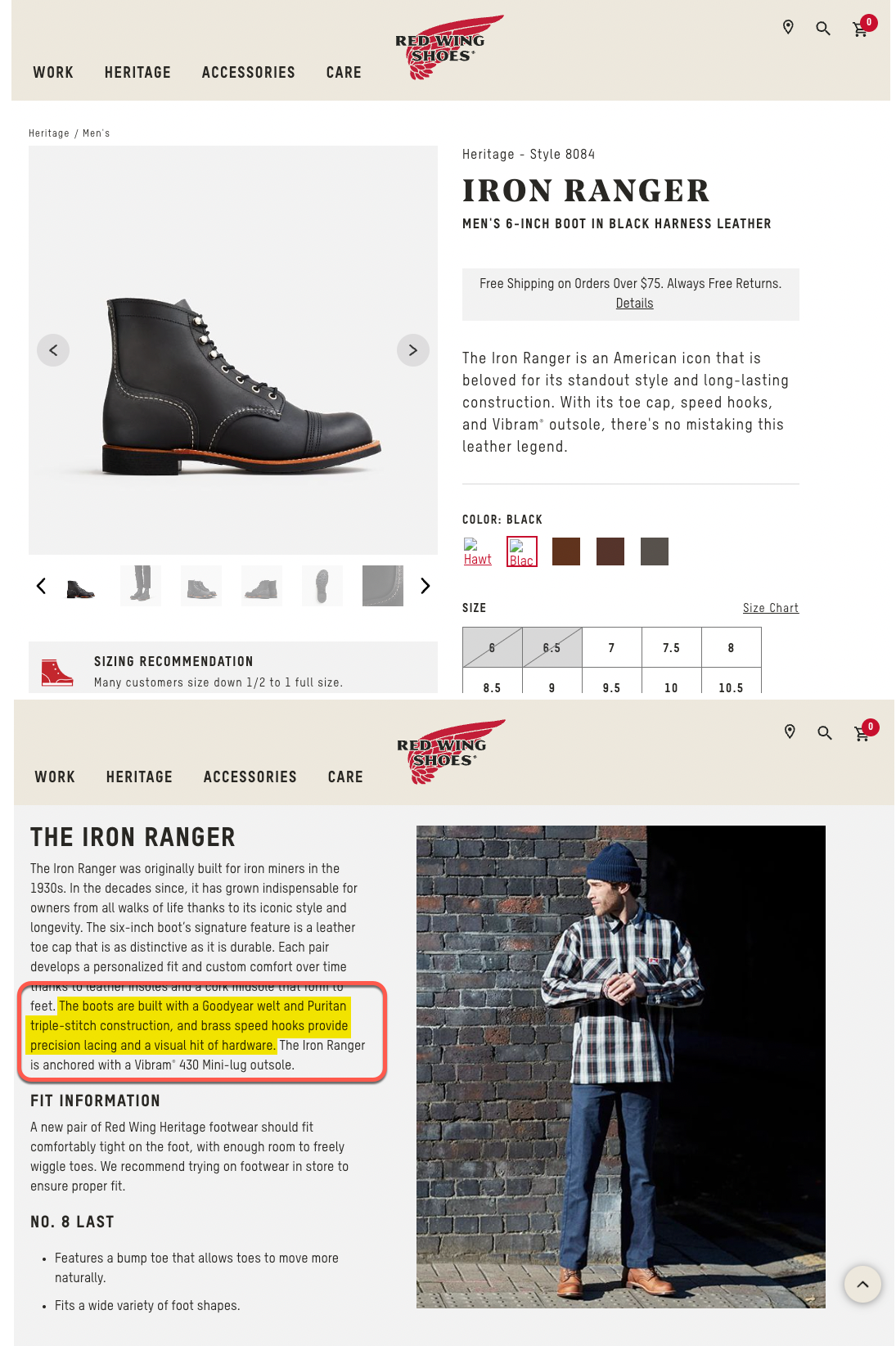Show next product image with right arrow
896x1346 pixels.
[413, 350]
